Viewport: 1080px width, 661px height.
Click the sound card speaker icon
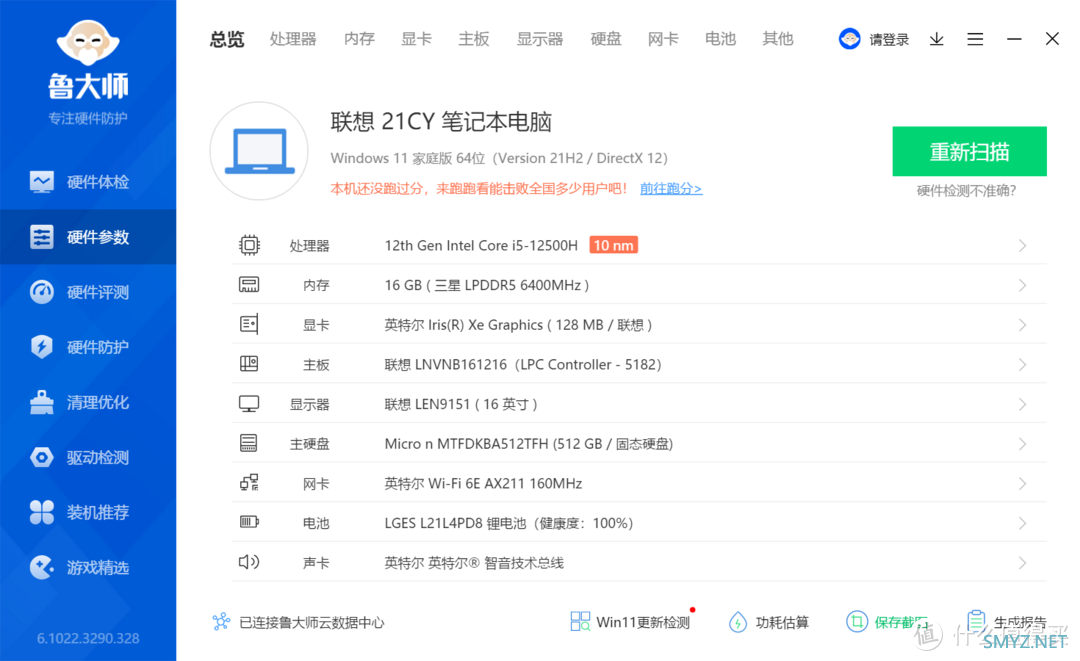click(x=249, y=562)
